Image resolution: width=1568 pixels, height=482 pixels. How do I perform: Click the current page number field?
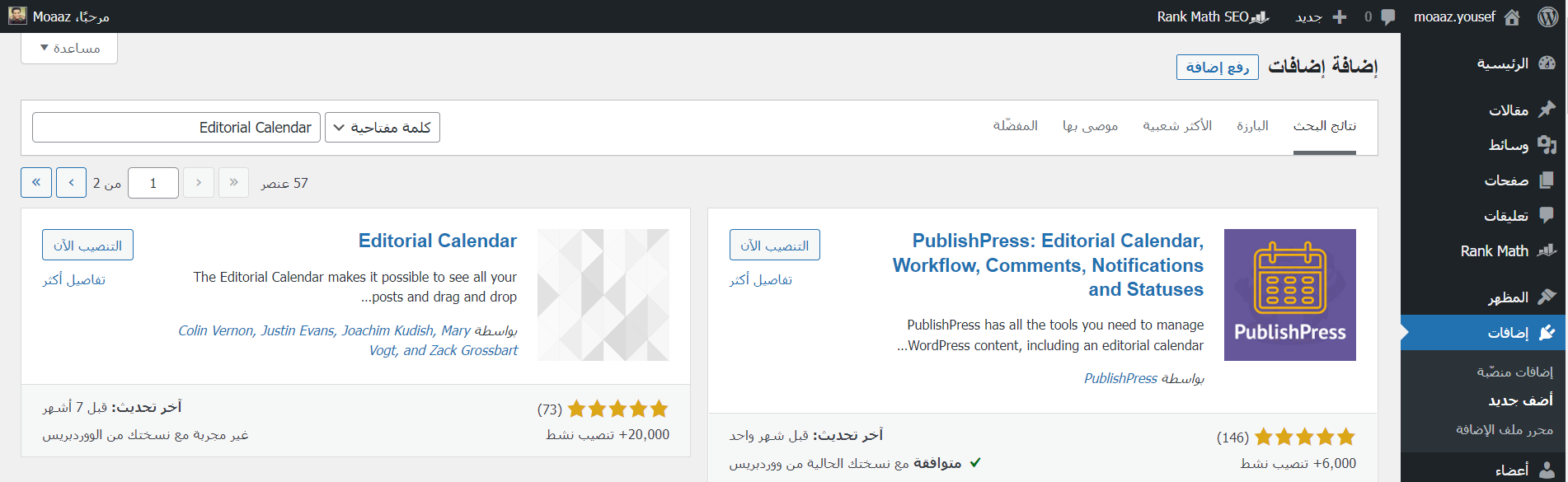[153, 183]
